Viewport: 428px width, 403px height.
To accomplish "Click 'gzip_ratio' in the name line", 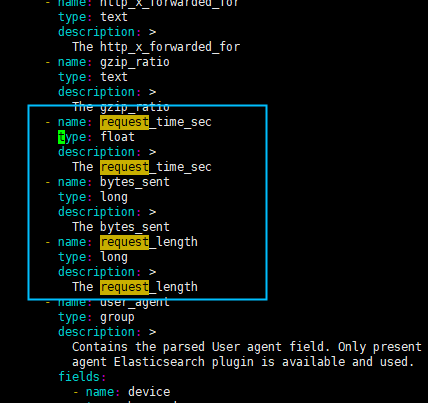I will click(135, 62).
